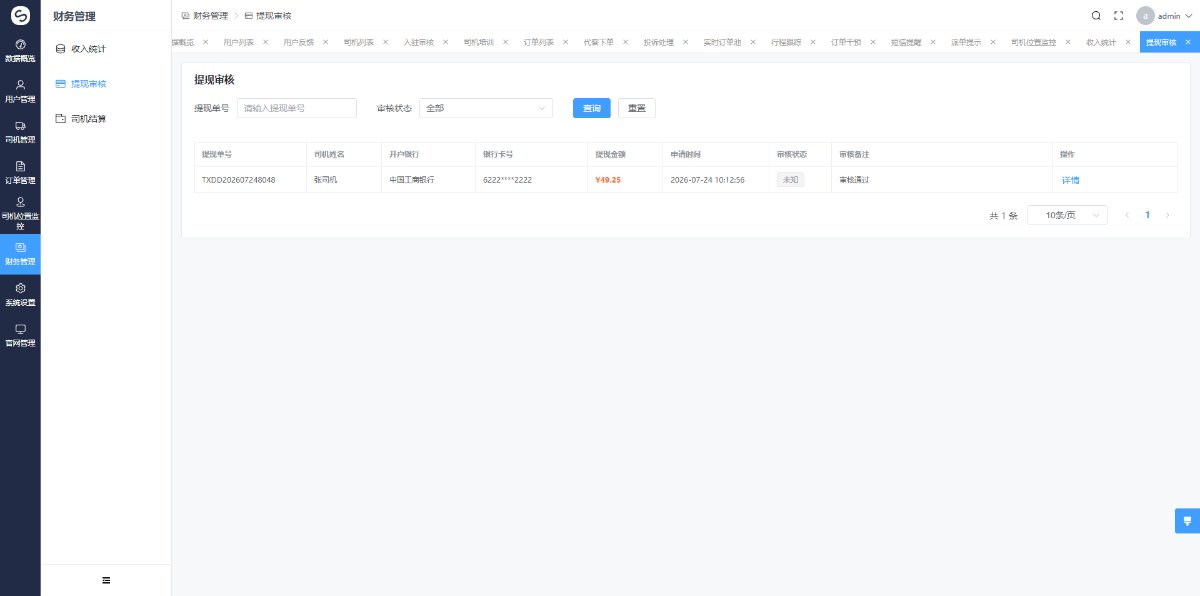Image resolution: width=1200 pixels, height=596 pixels.
Task: Open the 10条/页 page size dropdown
Action: tap(1067, 215)
